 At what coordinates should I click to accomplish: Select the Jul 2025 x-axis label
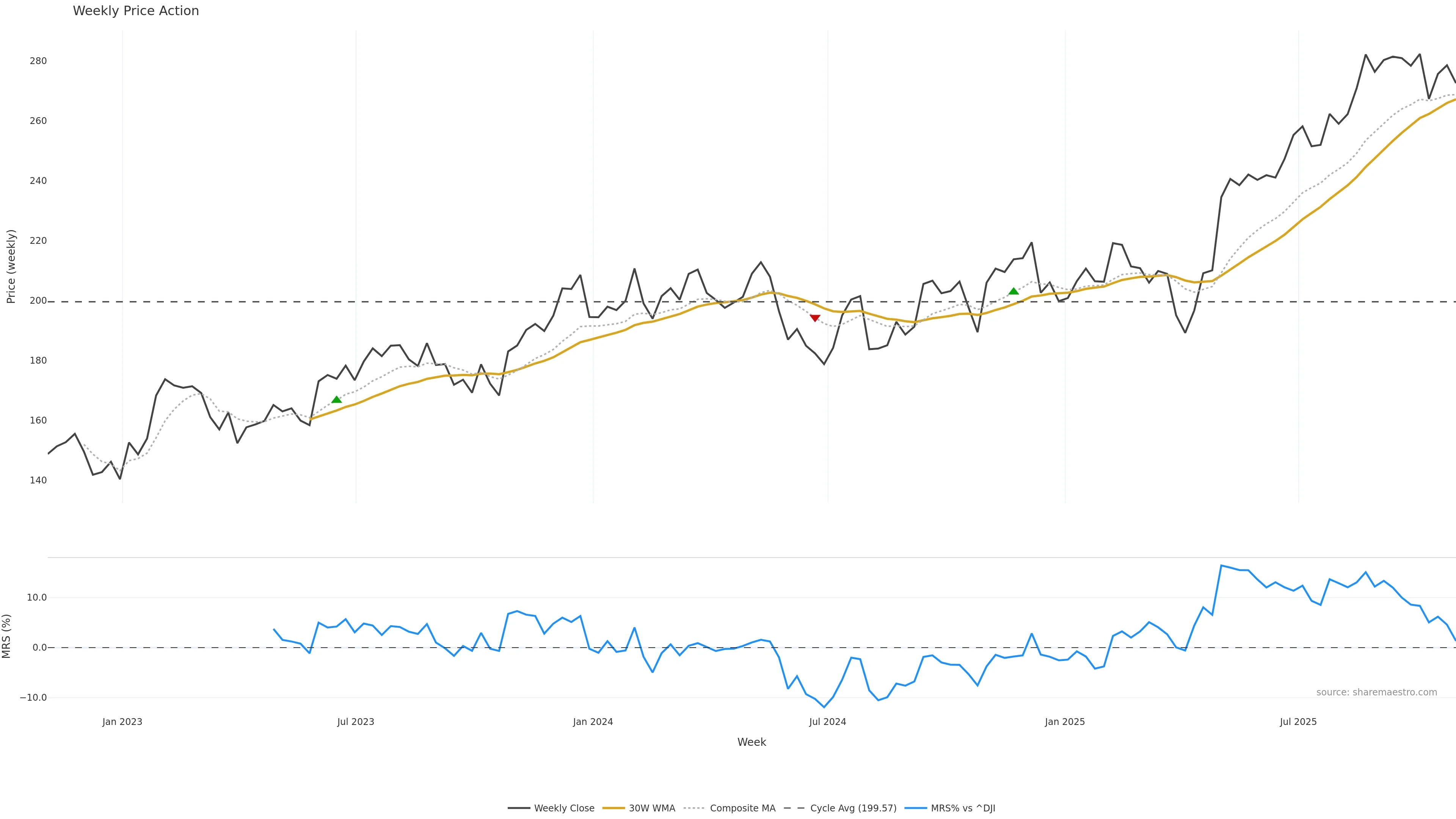point(1298,722)
